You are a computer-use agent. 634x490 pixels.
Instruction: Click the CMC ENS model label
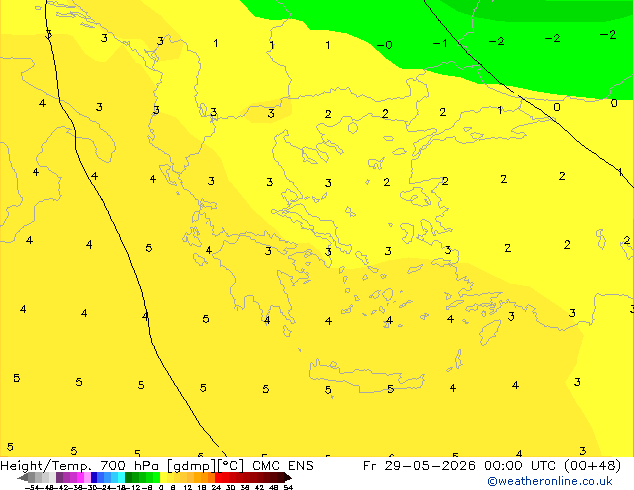[283, 466]
